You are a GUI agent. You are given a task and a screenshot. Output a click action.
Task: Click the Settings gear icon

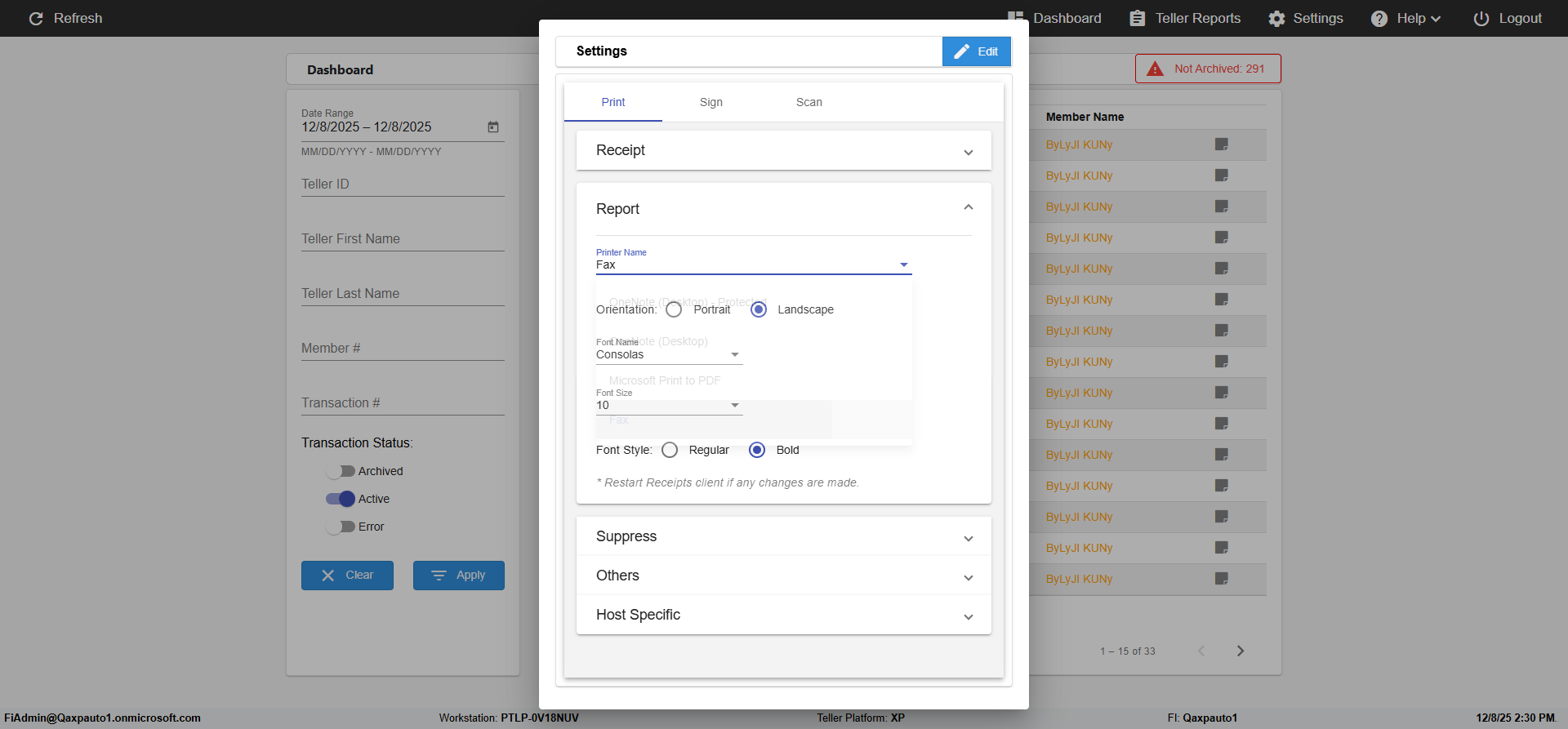pyautogui.click(x=1276, y=19)
